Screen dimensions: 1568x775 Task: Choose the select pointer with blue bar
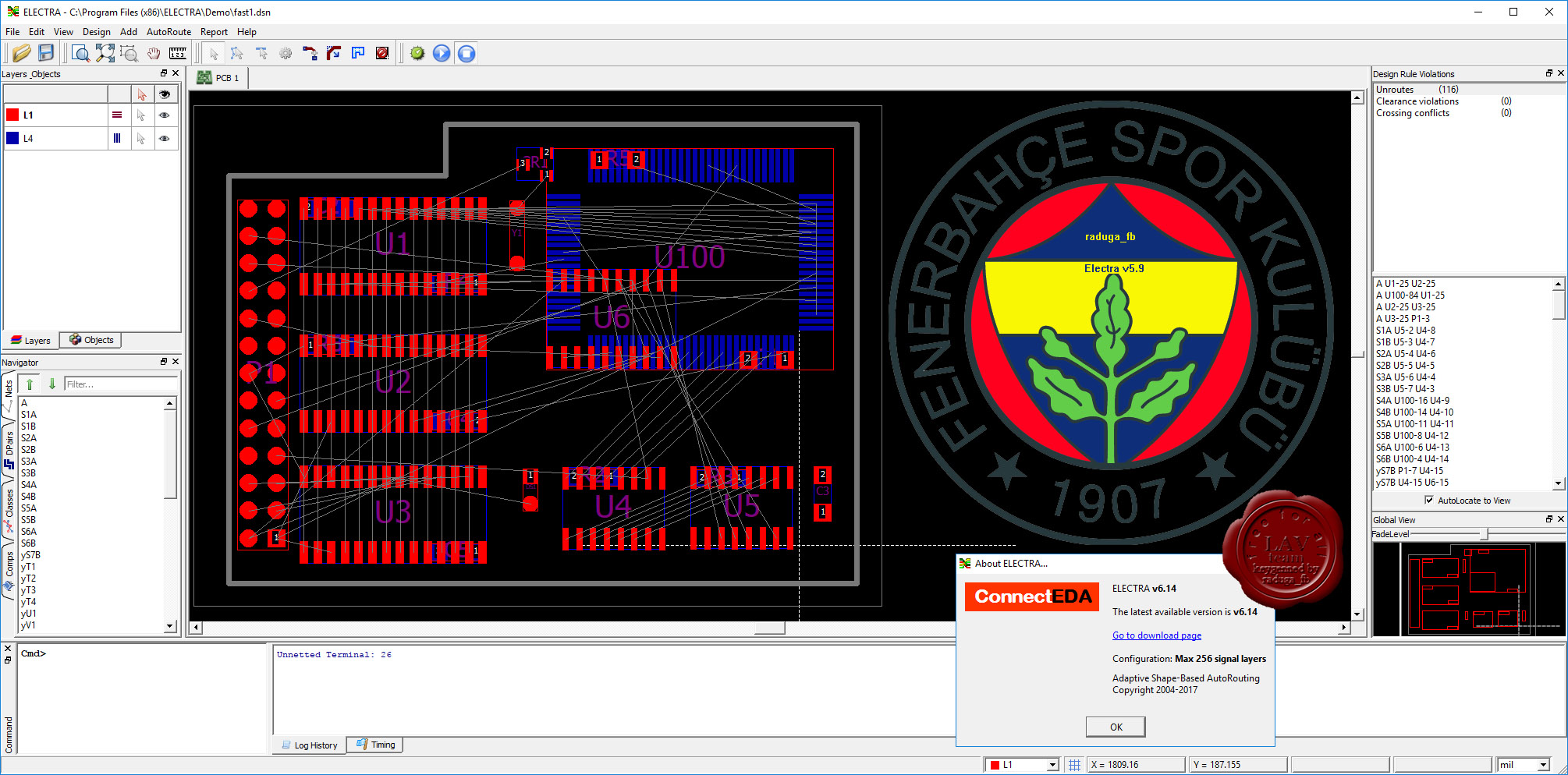pyautogui.click(x=261, y=53)
